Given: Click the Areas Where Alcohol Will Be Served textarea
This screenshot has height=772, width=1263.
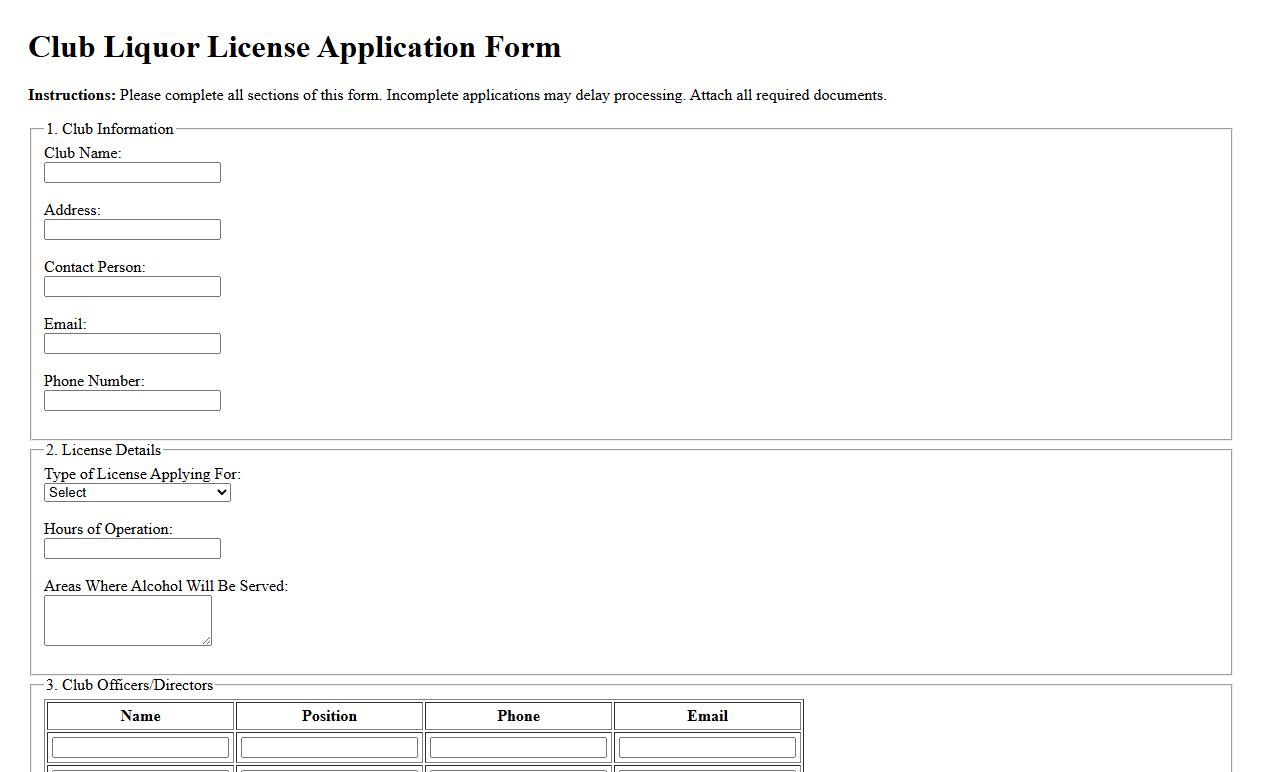Looking at the screenshot, I should click(127, 620).
